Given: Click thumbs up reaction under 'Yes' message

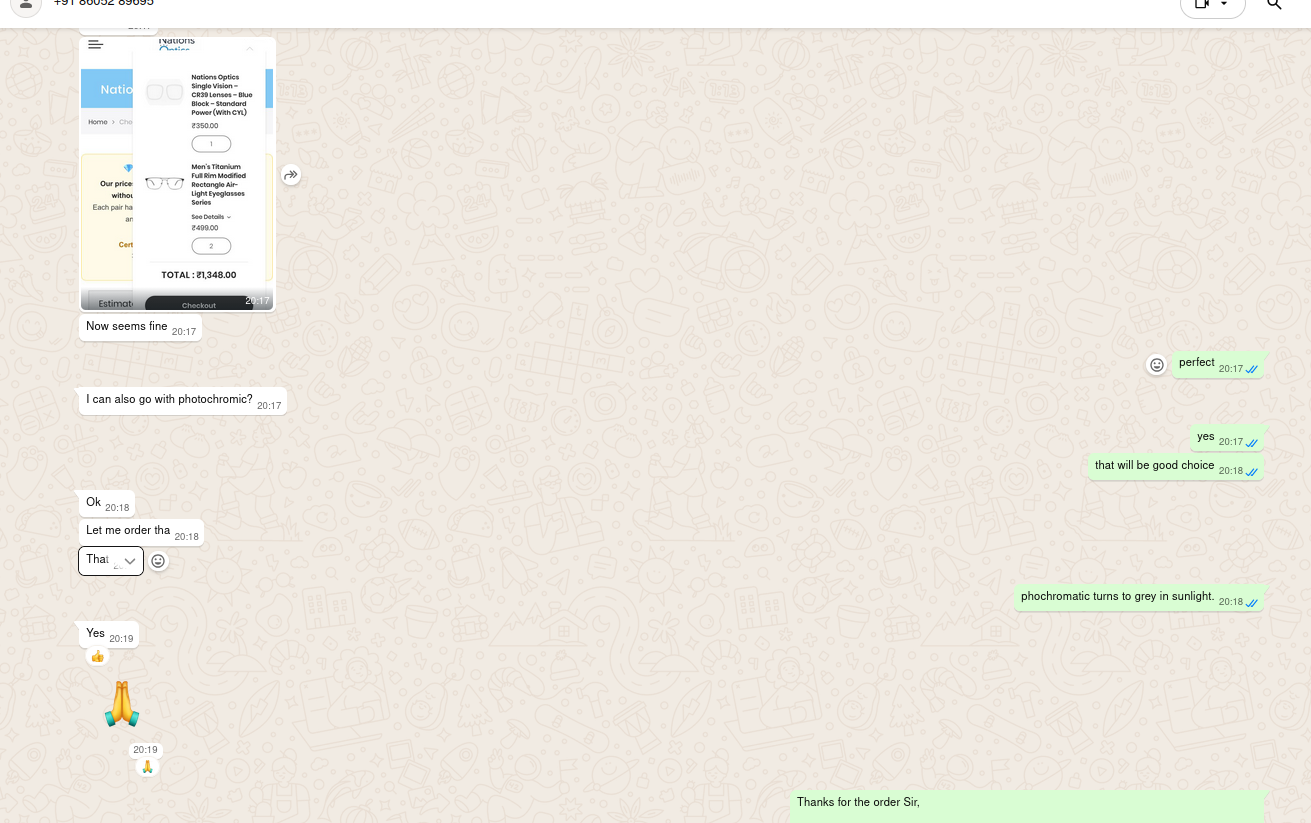Looking at the screenshot, I should click(97, 657).
